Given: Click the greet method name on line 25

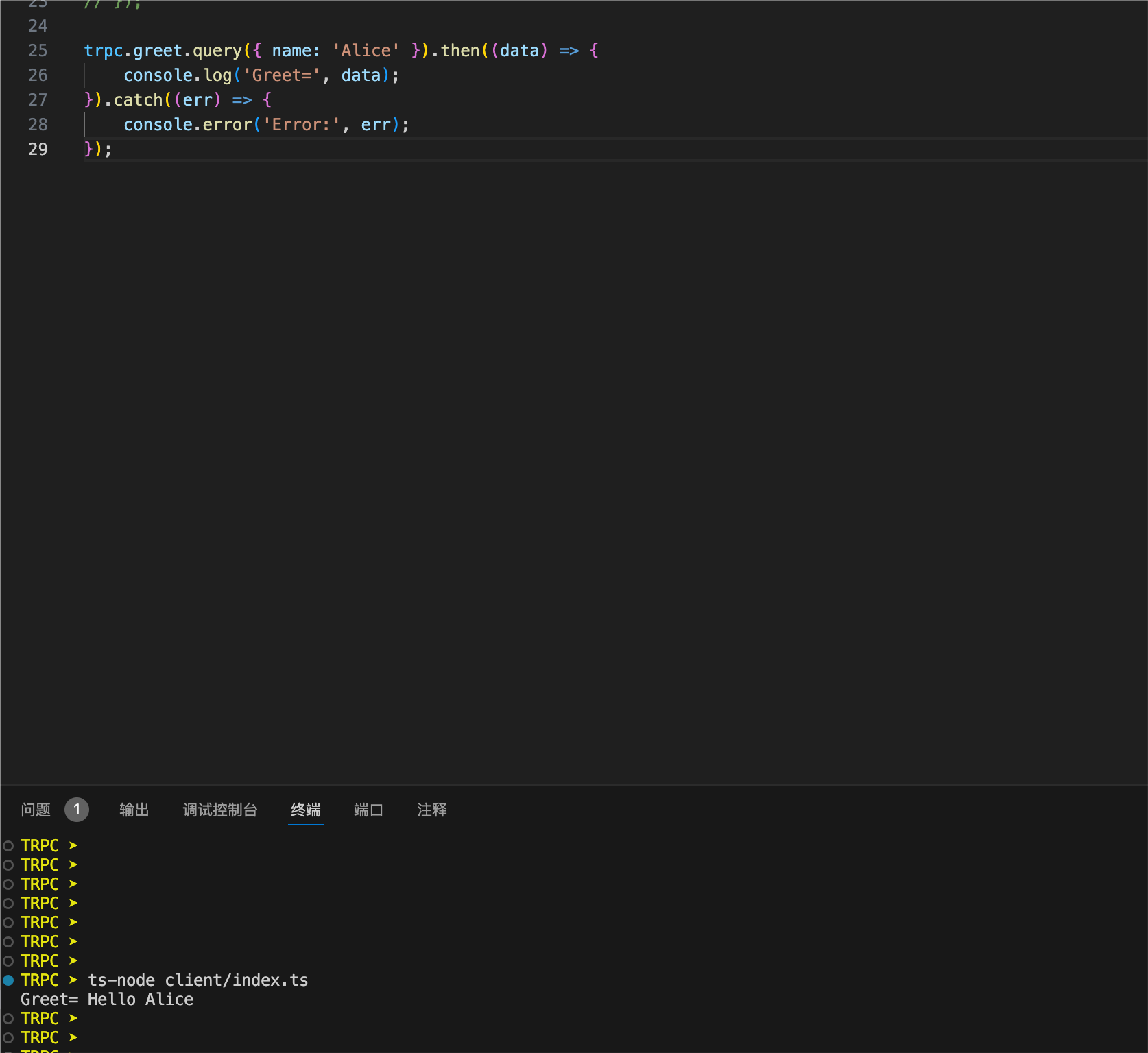Looking at the screenshot, I should point(158,51).
